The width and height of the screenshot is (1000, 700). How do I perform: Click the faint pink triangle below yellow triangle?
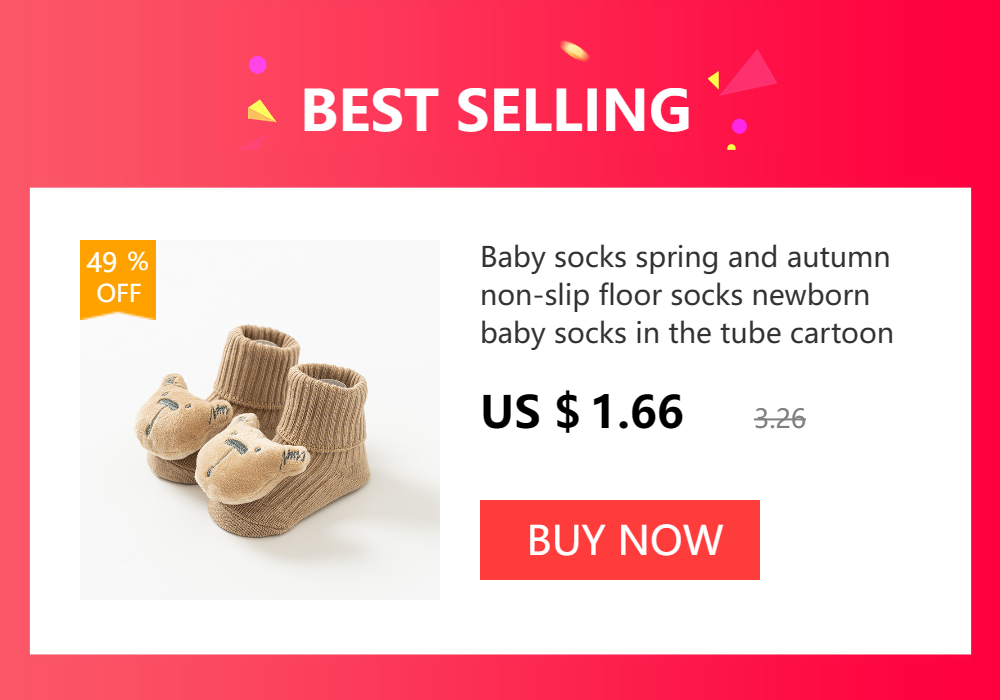coord(253,143)
